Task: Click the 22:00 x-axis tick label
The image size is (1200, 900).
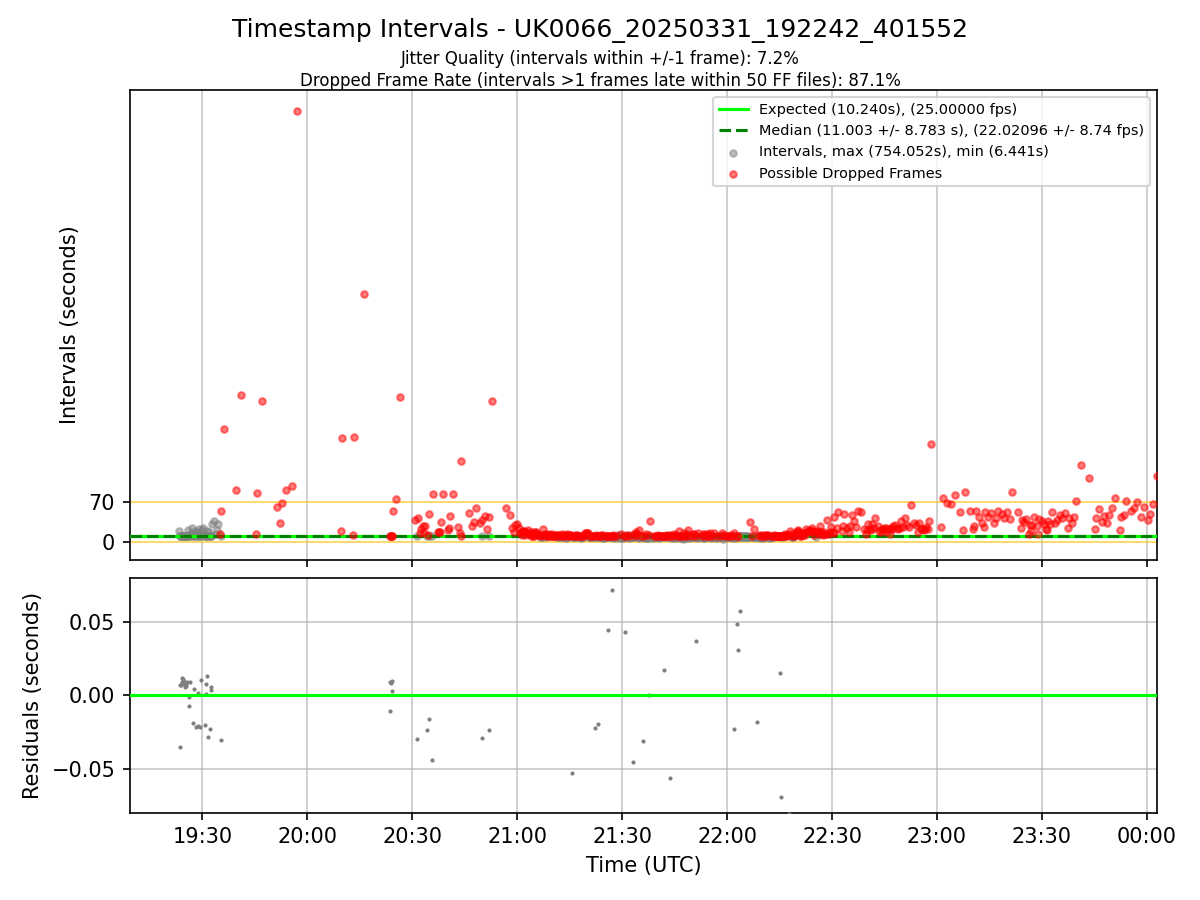Action: click(727, 836)
